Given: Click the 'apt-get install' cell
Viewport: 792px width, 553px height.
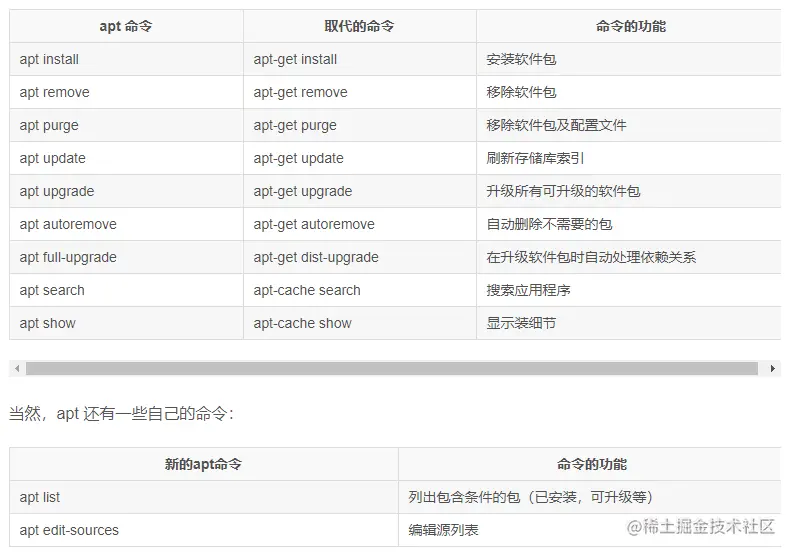Looking at the screenshot, I should (x=360, y=59).
